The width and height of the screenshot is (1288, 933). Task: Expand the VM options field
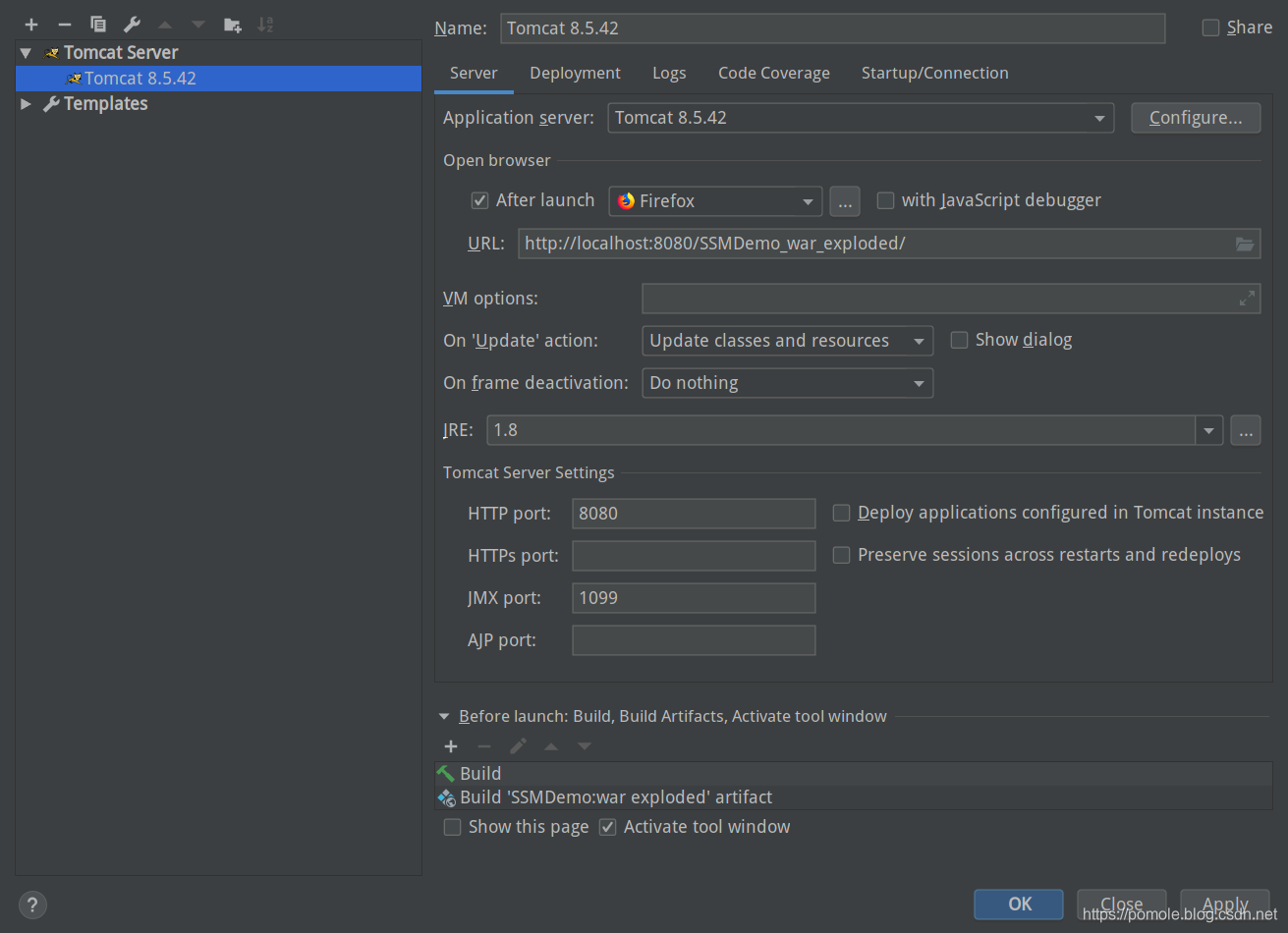pyautogui.click(x=1247, y=299)
